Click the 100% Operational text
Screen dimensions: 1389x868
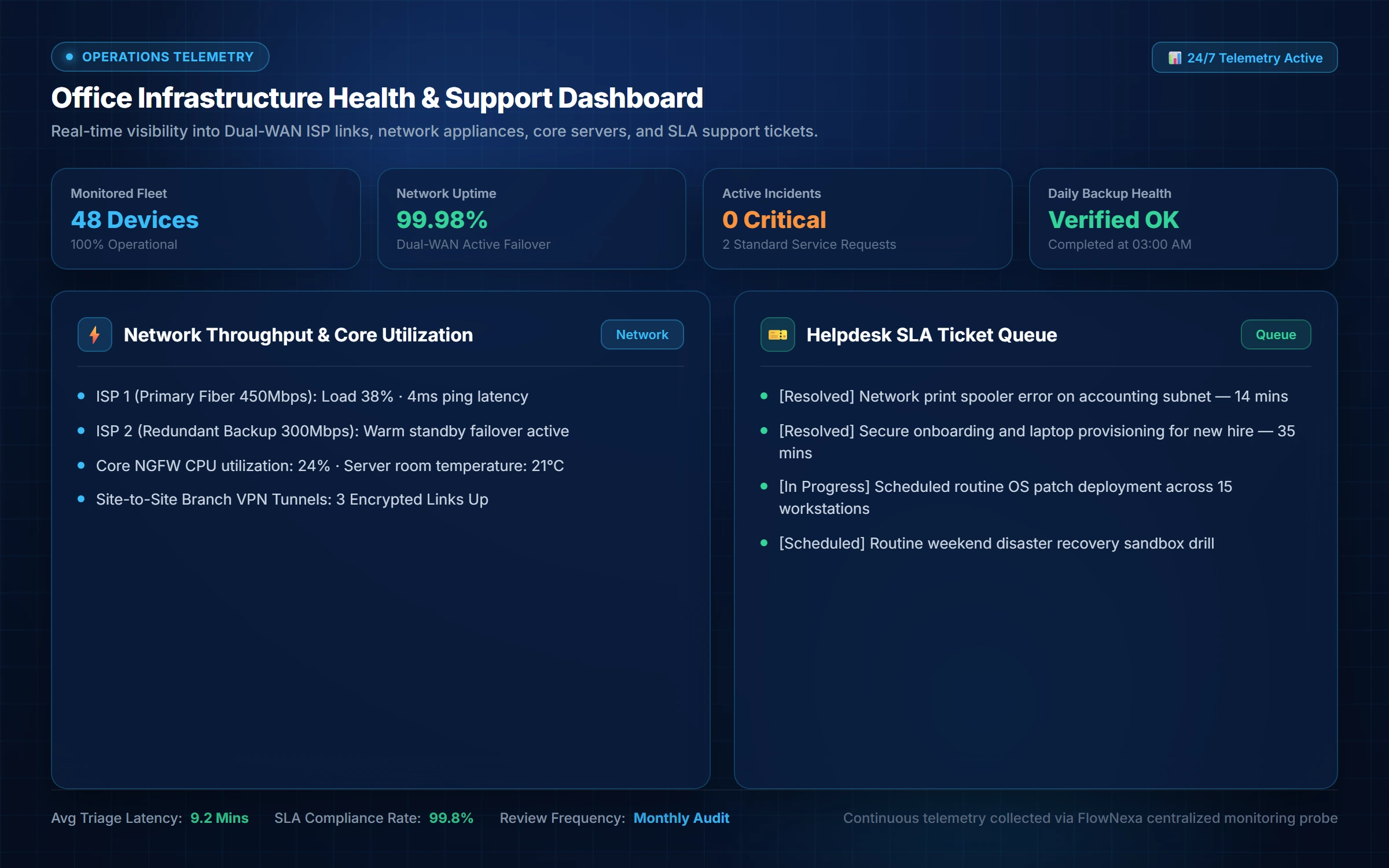coord(123,244)
